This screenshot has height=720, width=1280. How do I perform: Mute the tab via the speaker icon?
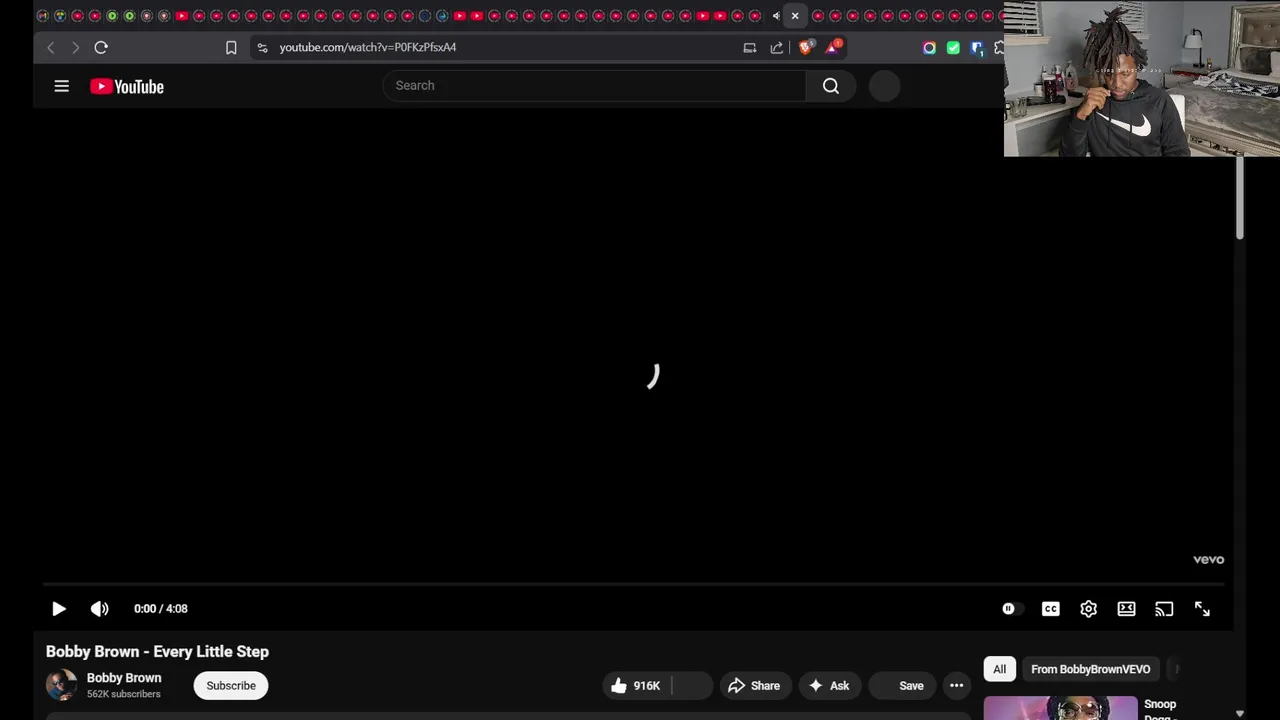click(776, 16)
